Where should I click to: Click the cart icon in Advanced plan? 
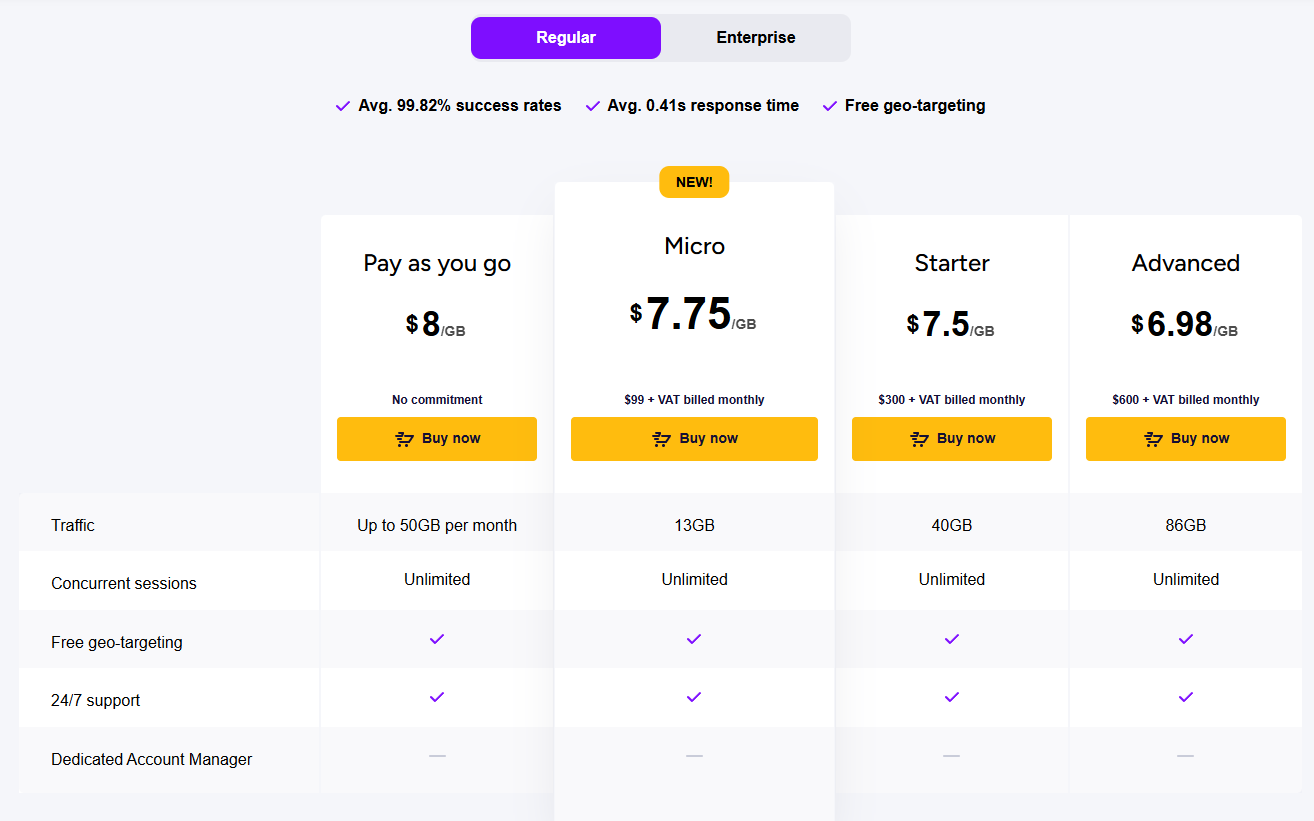coord(1154,439)
